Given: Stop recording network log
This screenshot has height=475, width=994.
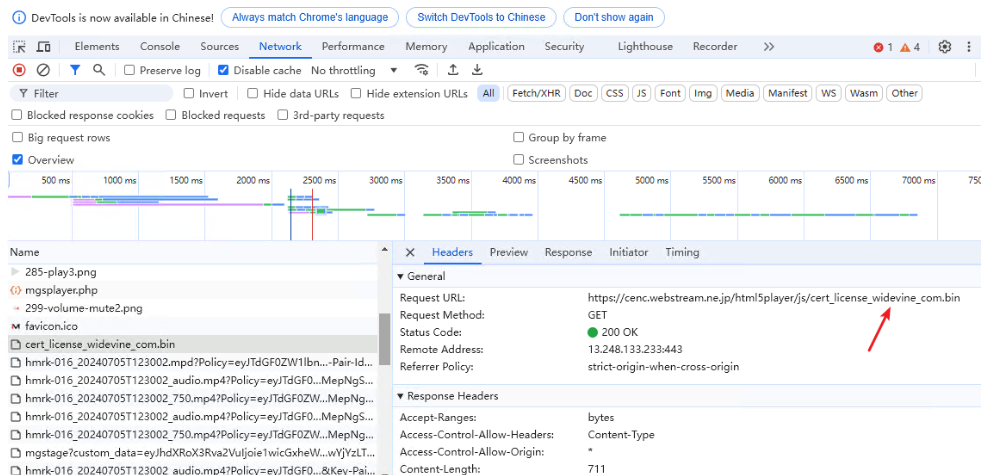Looking at the screenshot, I should click(20, 70).
